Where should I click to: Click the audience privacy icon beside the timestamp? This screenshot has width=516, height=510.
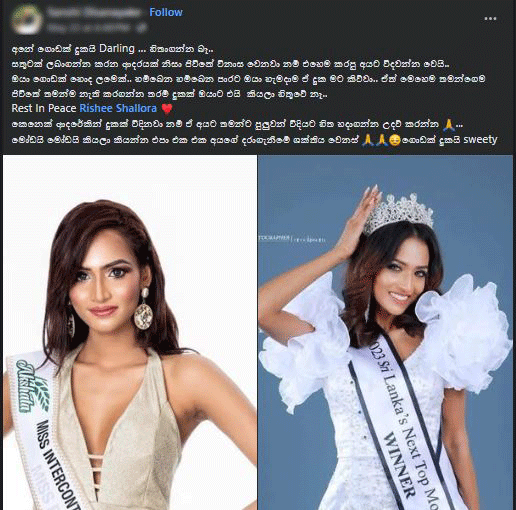(x=142, y=28)
